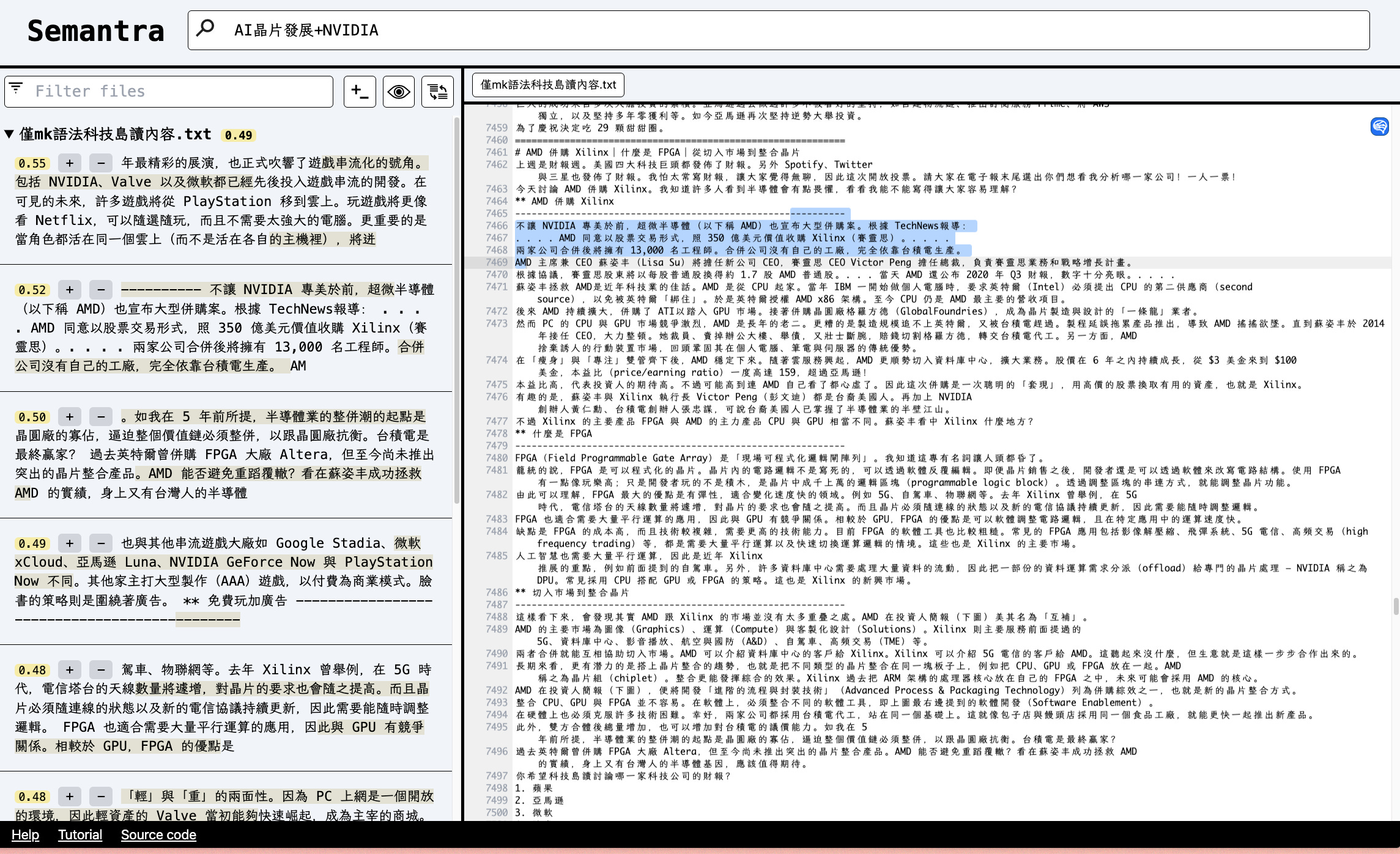
Task: Click minus on the first 0.48 result
Action: [101, 670]
